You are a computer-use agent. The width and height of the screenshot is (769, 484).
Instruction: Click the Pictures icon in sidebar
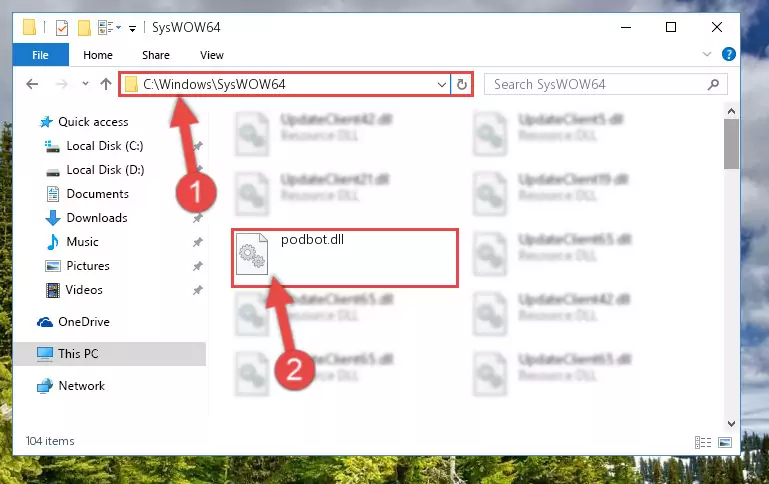52,266
